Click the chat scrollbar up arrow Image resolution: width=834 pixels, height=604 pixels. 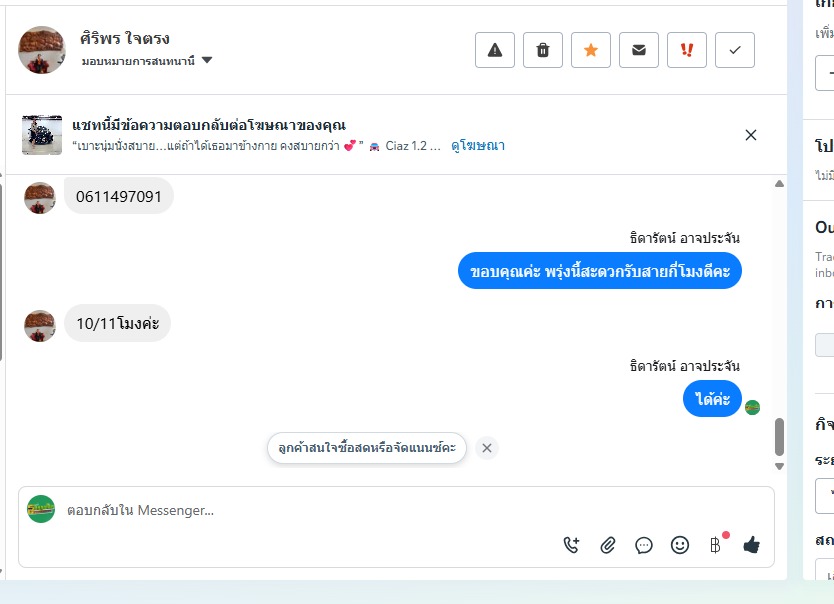click(x=780, y=184)
